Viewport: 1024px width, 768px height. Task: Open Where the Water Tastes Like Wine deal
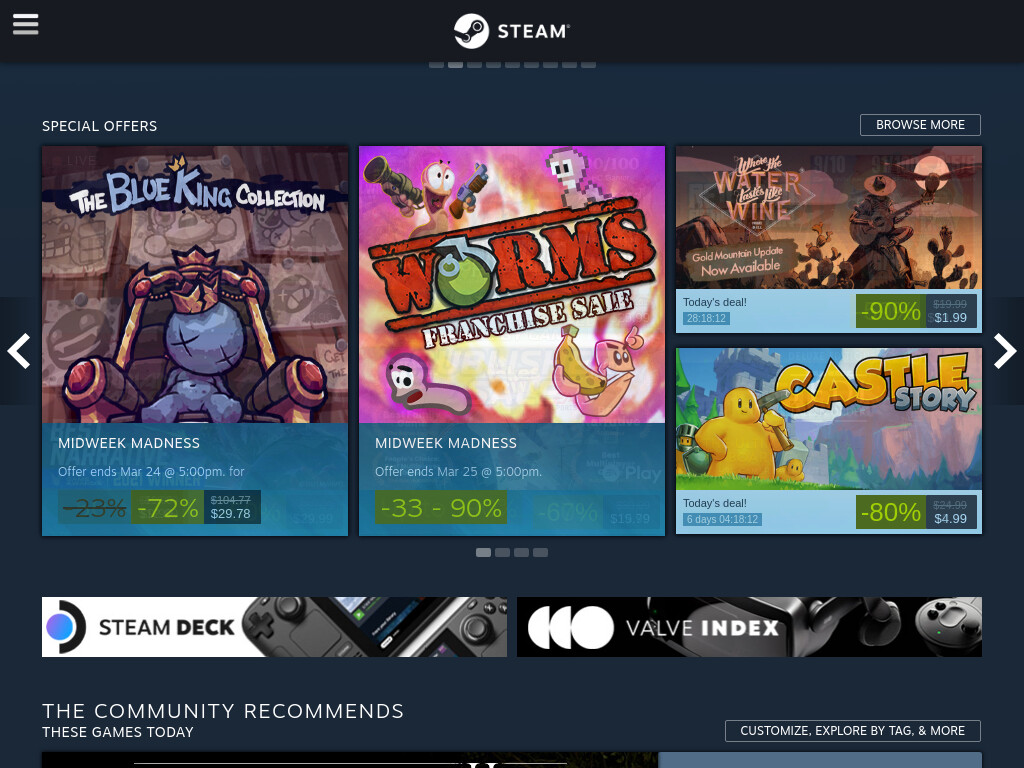click(x=829, y=240)
